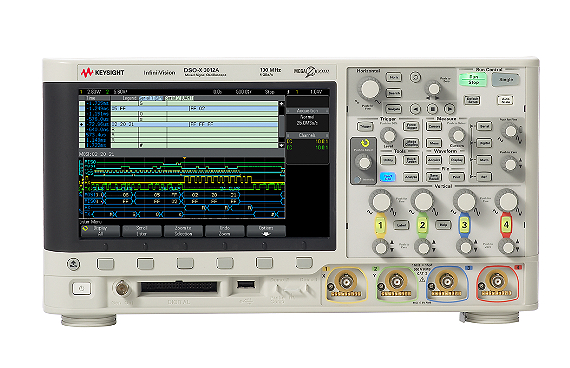
Task: Click the Serial bus button
Action: [484, 126]
